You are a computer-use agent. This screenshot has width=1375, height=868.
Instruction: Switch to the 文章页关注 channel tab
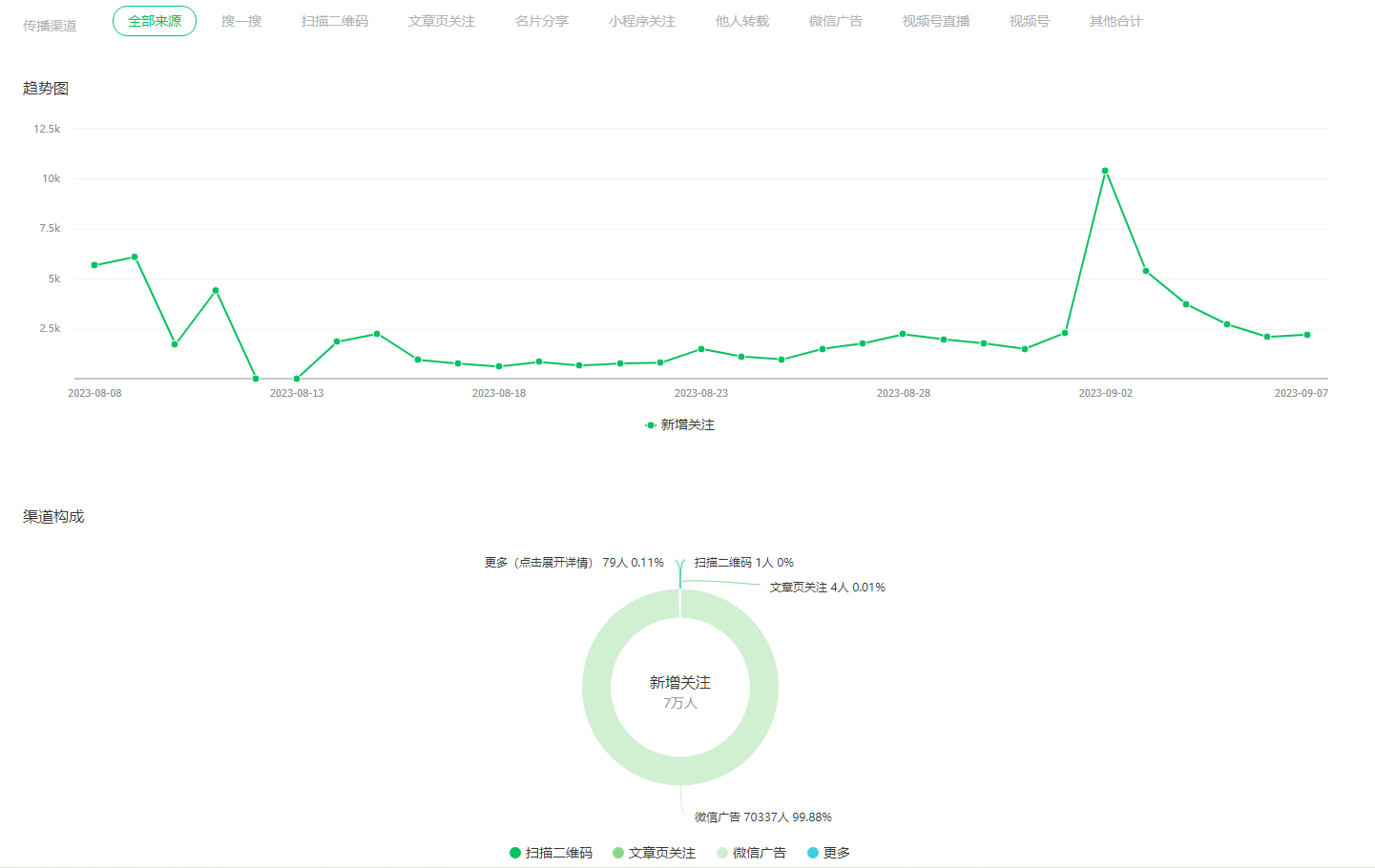[x=442, y=21]
